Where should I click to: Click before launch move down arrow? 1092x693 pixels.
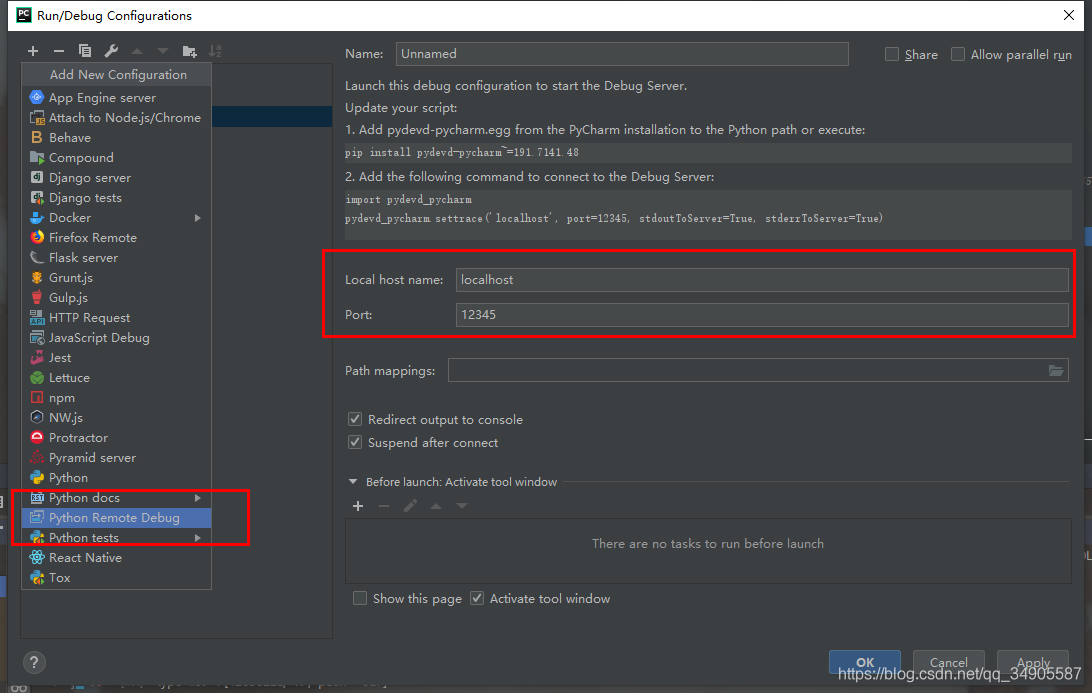[462, 506]
